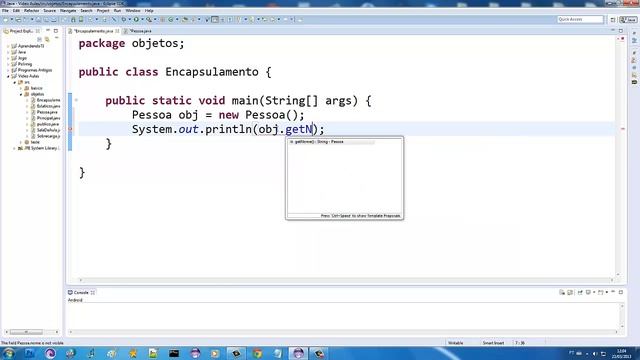Collapse the src folder node
Screen dimensions: 640x360
click(x=15, y=82)
